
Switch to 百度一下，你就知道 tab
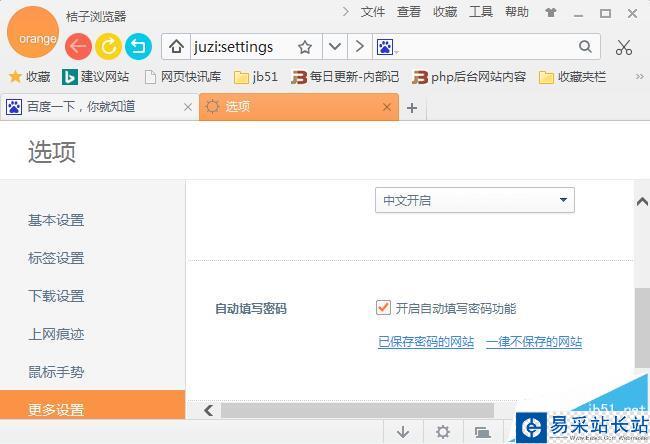coord(99,107)
